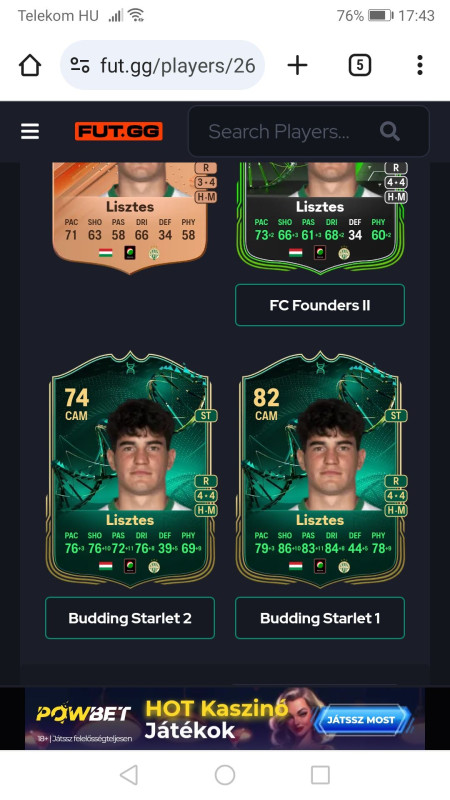Open Budding Starlet 2 evolution
This screenshot has width=450, height=800.
(130, 618)
